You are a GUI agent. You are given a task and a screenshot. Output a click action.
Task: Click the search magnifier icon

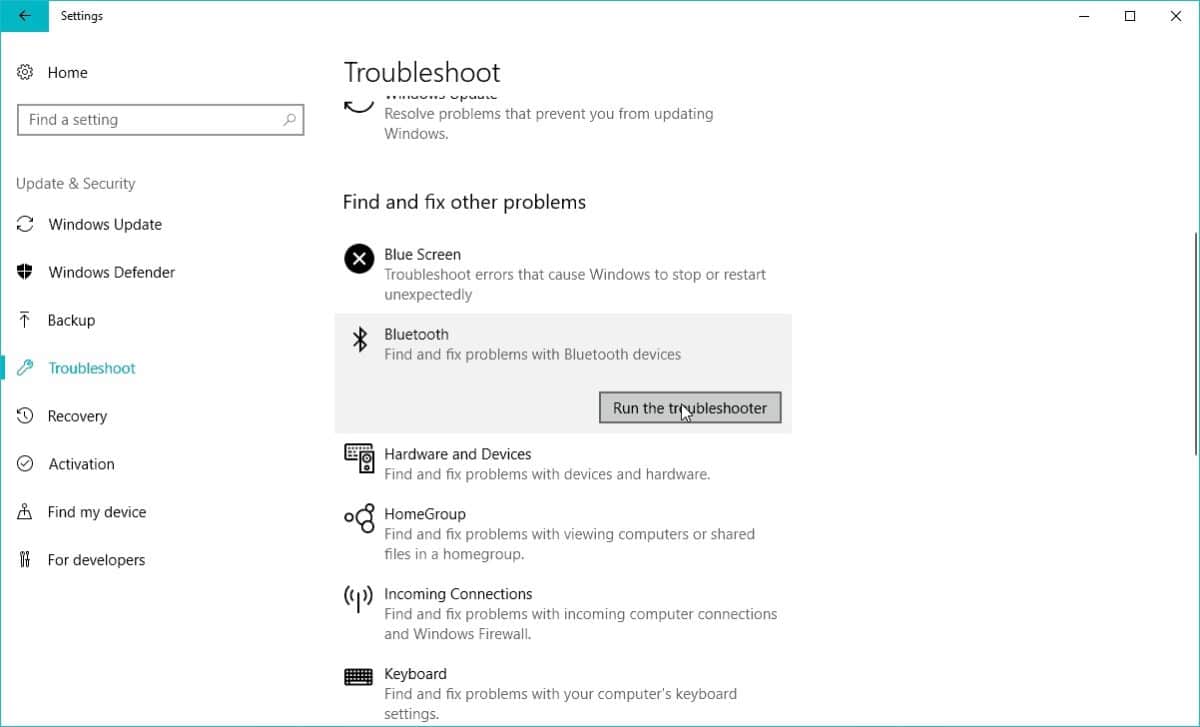tap(289, 120)
